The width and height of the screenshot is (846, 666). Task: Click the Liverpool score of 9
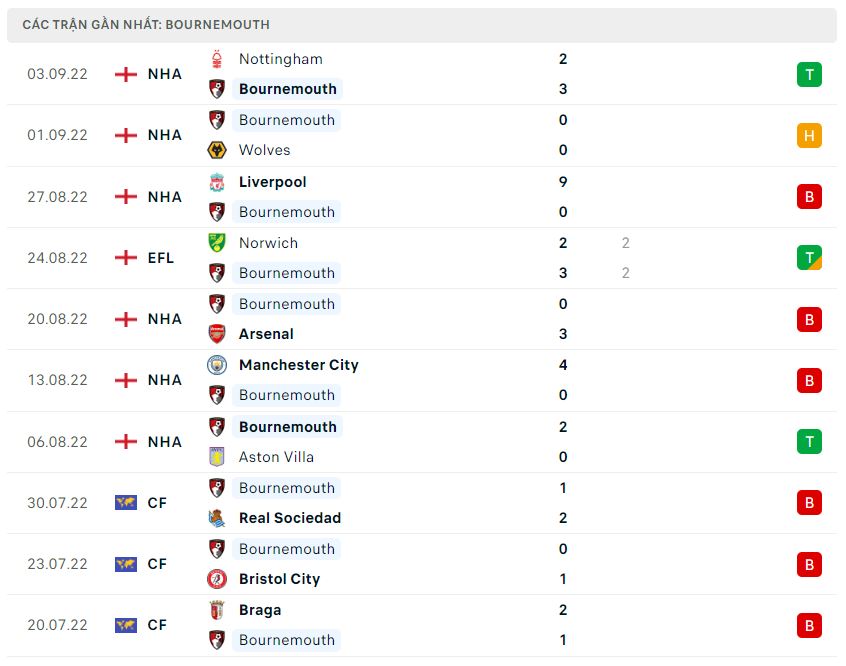pos(563,182)
